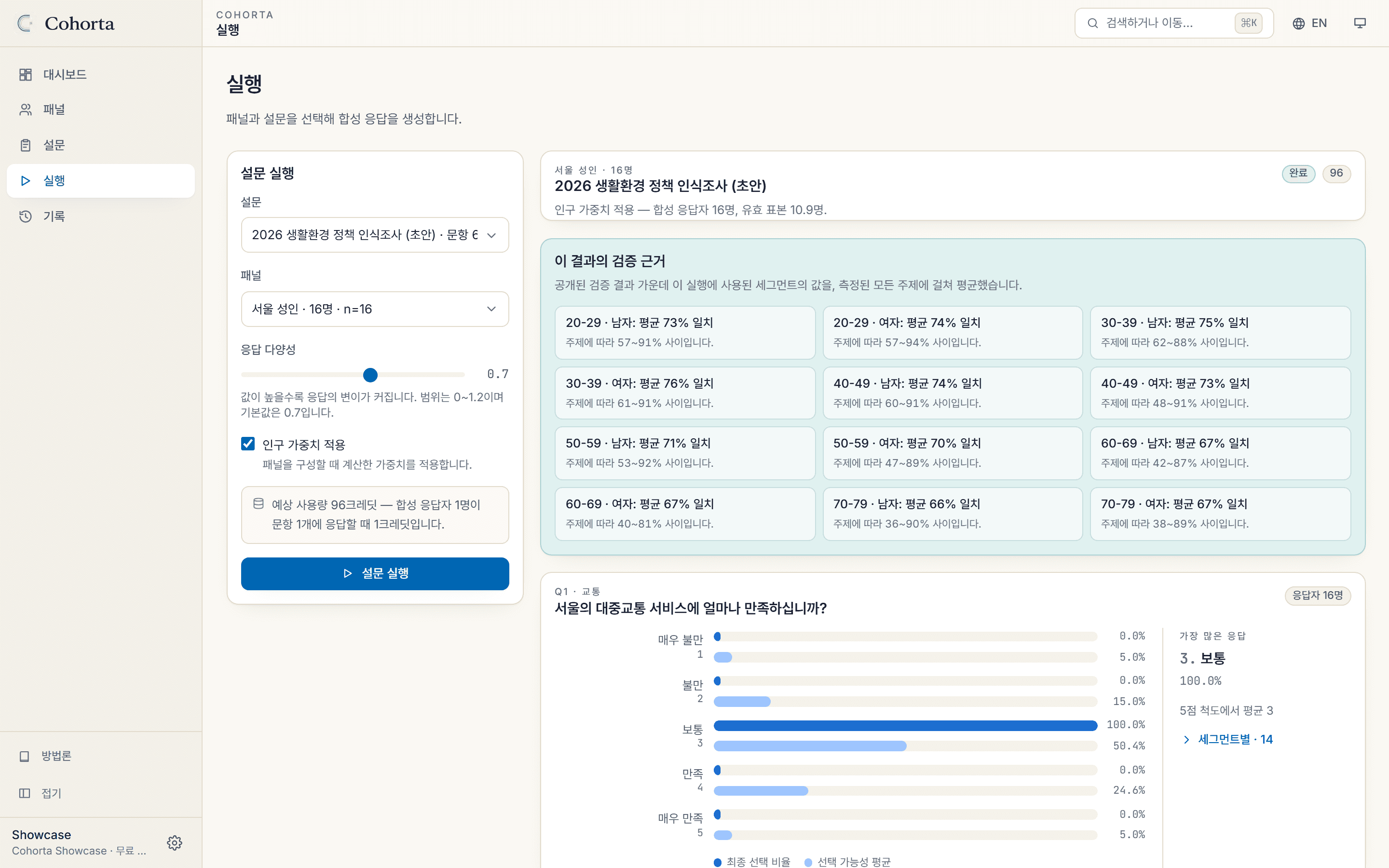Click the 96 credits badge
This screenshot has width=1389, height=868.
tap(1336, 174)
